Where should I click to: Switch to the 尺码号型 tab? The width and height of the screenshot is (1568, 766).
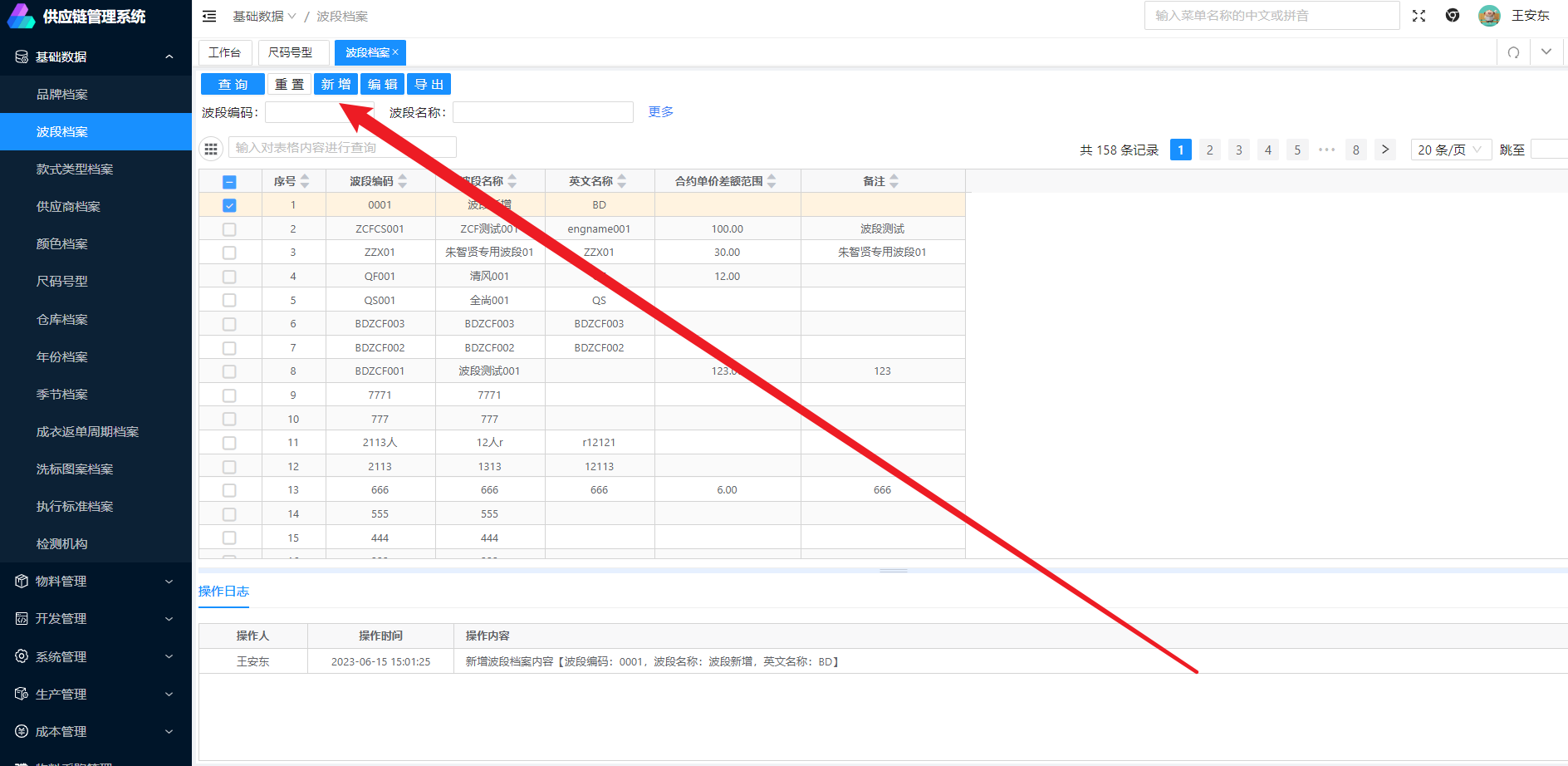291,52
